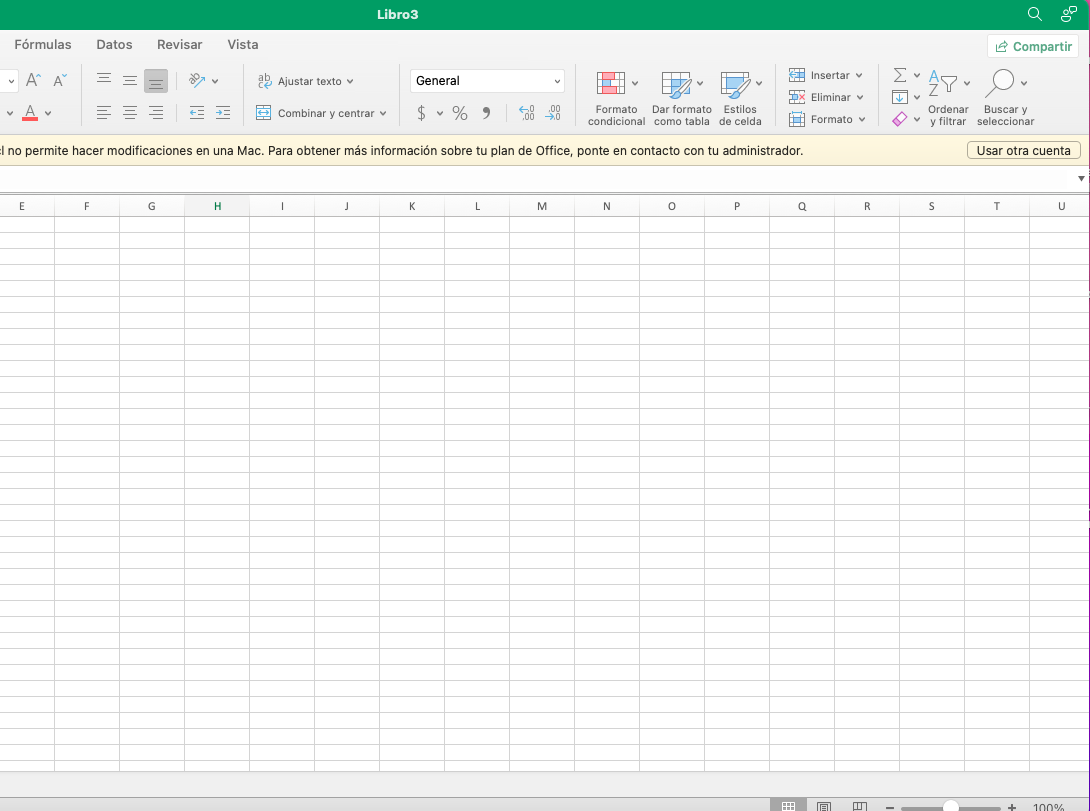Image resolution: width=1090 pixels, height=811 pixels.
Task: Apply the comma style number format
Action: point(487,113)
